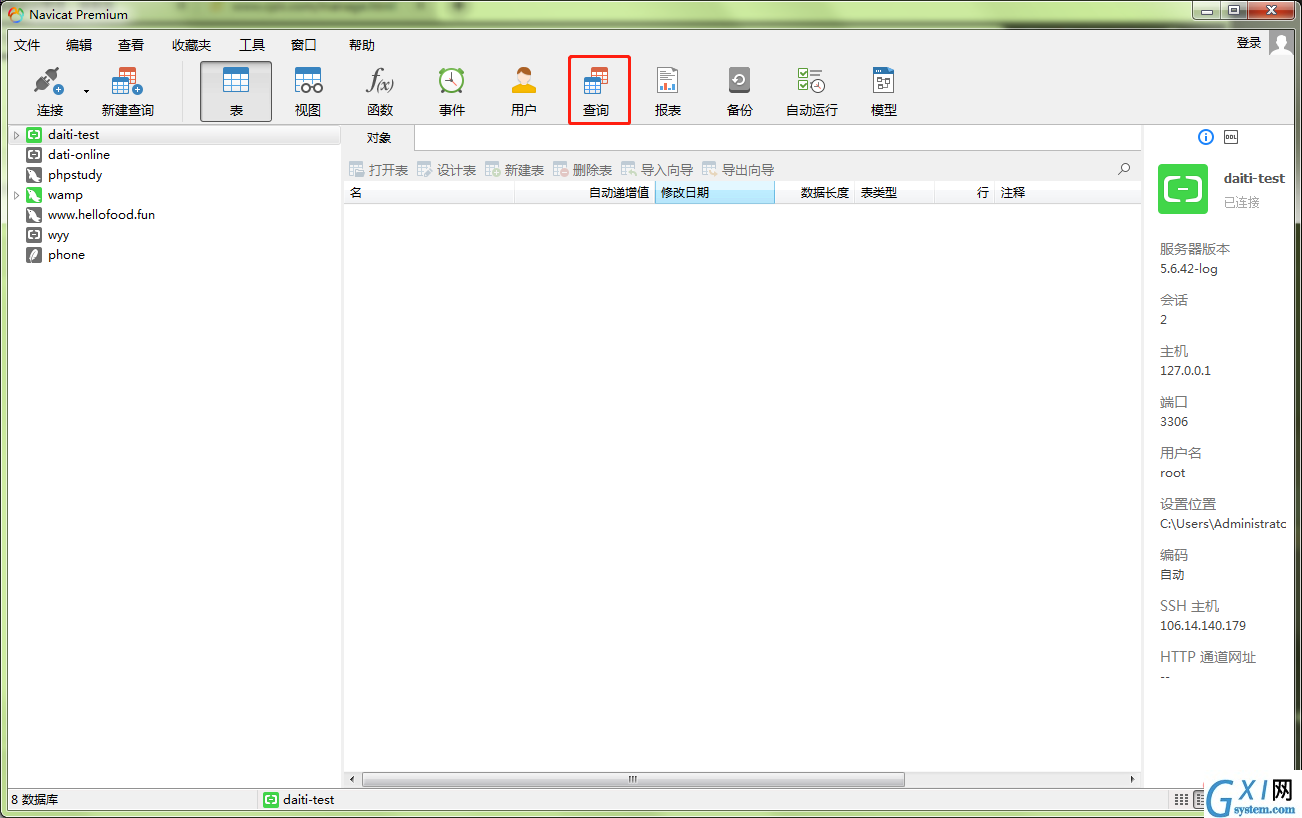The height and width of the screenshot is (818, 1302).
Task: Expand the wamp connection tree node
Action: (16, 195)
